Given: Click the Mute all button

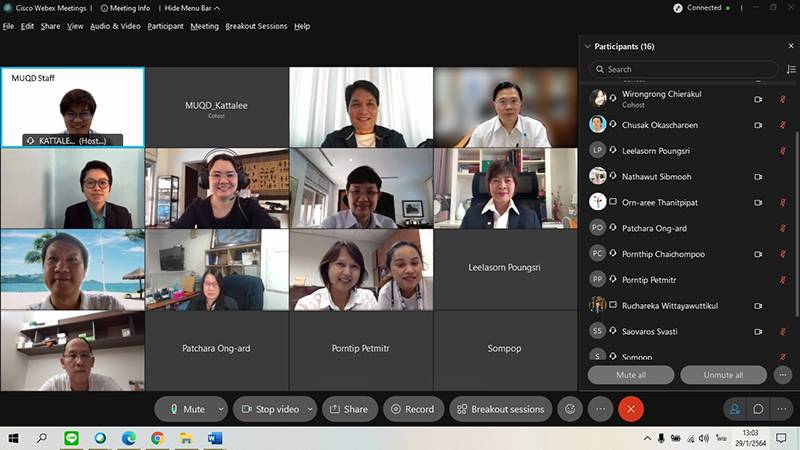Looking at the screenshot, I should [x=630, y=375].
